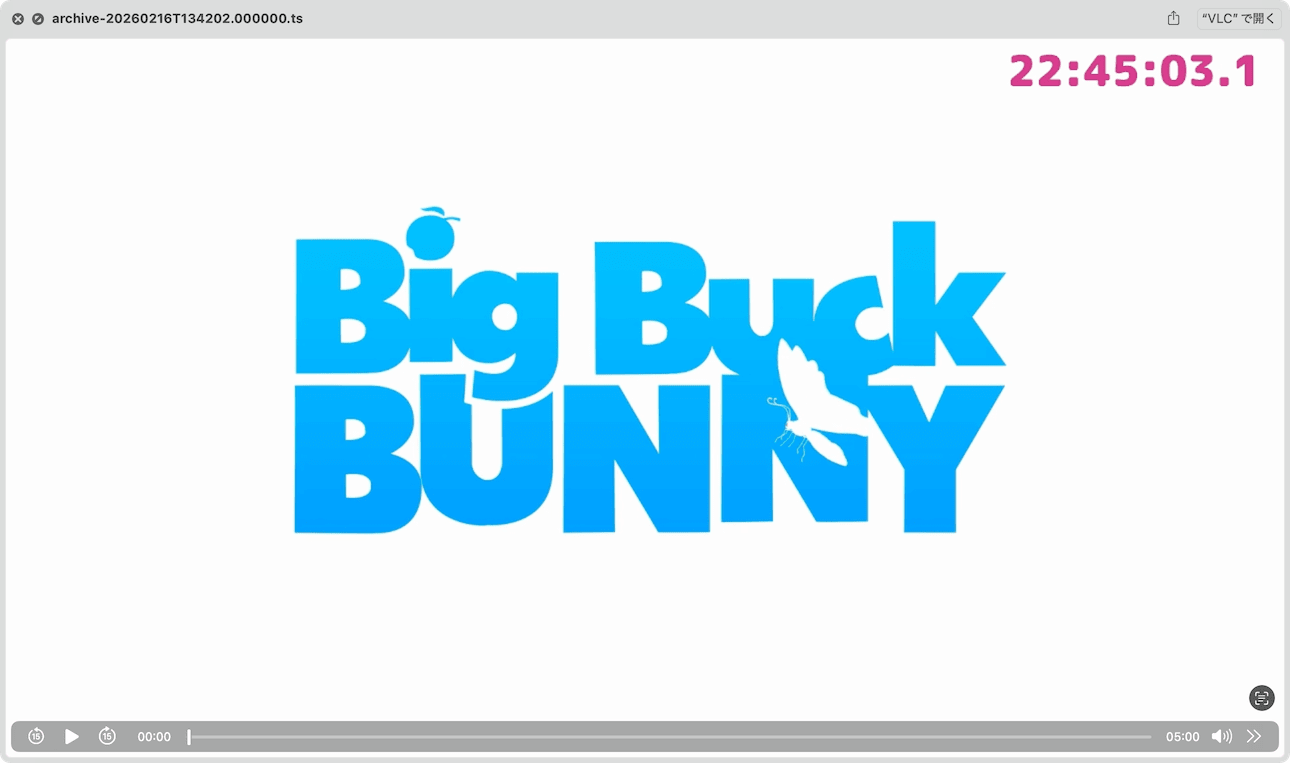Skip forward 15 seconds
Viewport: 1290px width, 763px height.
(x=107, y=736)
